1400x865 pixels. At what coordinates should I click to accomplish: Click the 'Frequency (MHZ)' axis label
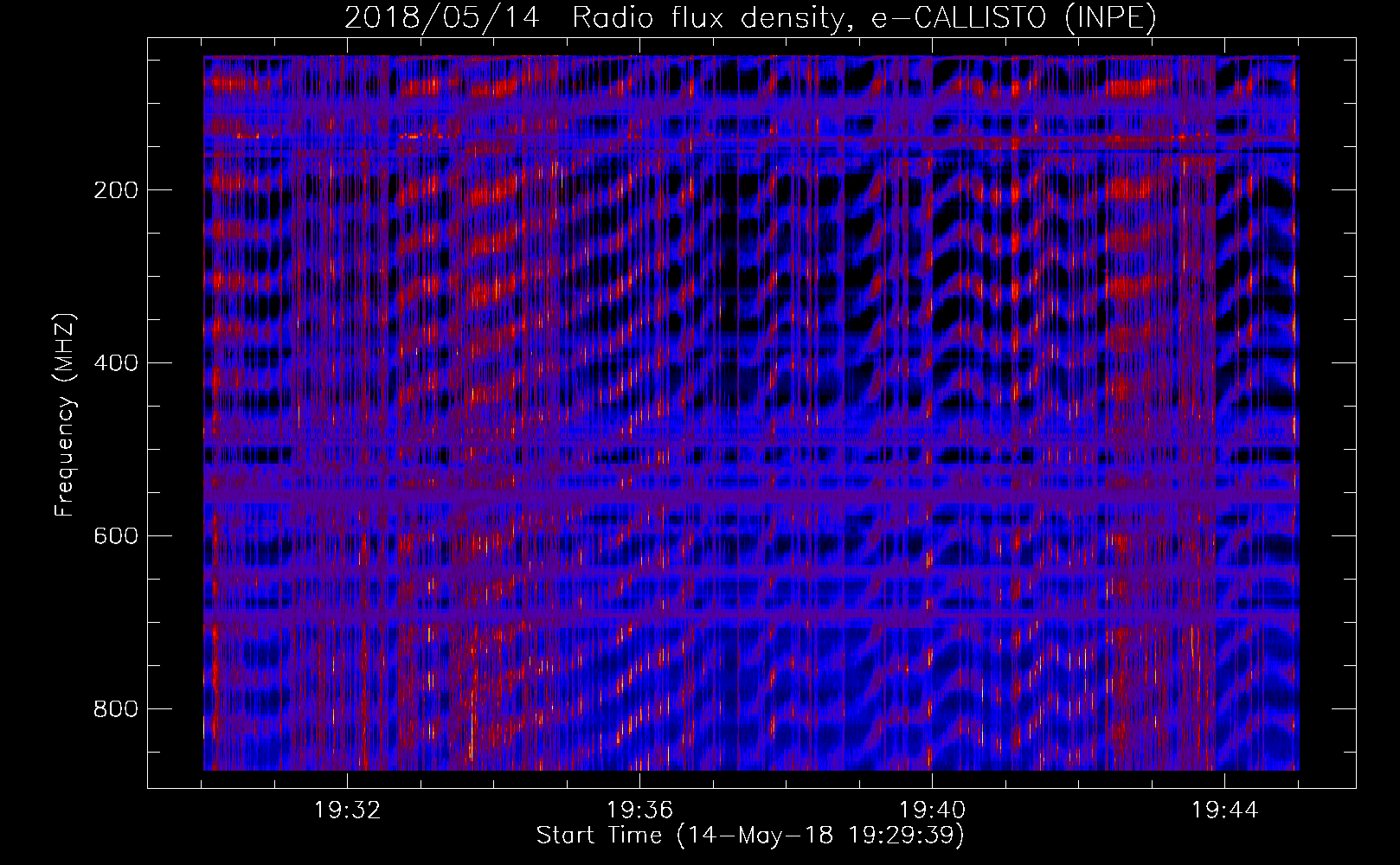(65, 414)
